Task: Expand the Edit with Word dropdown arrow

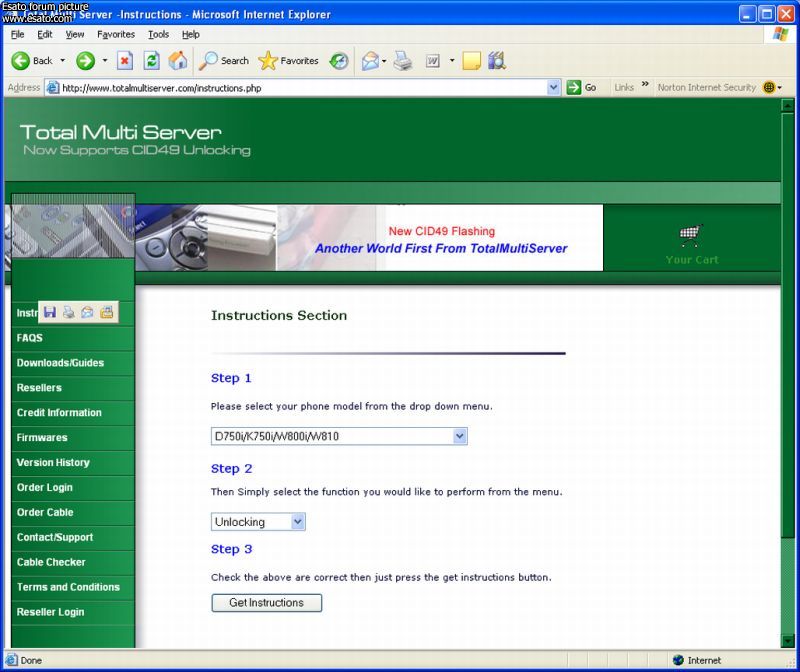Action: (452, 61)
